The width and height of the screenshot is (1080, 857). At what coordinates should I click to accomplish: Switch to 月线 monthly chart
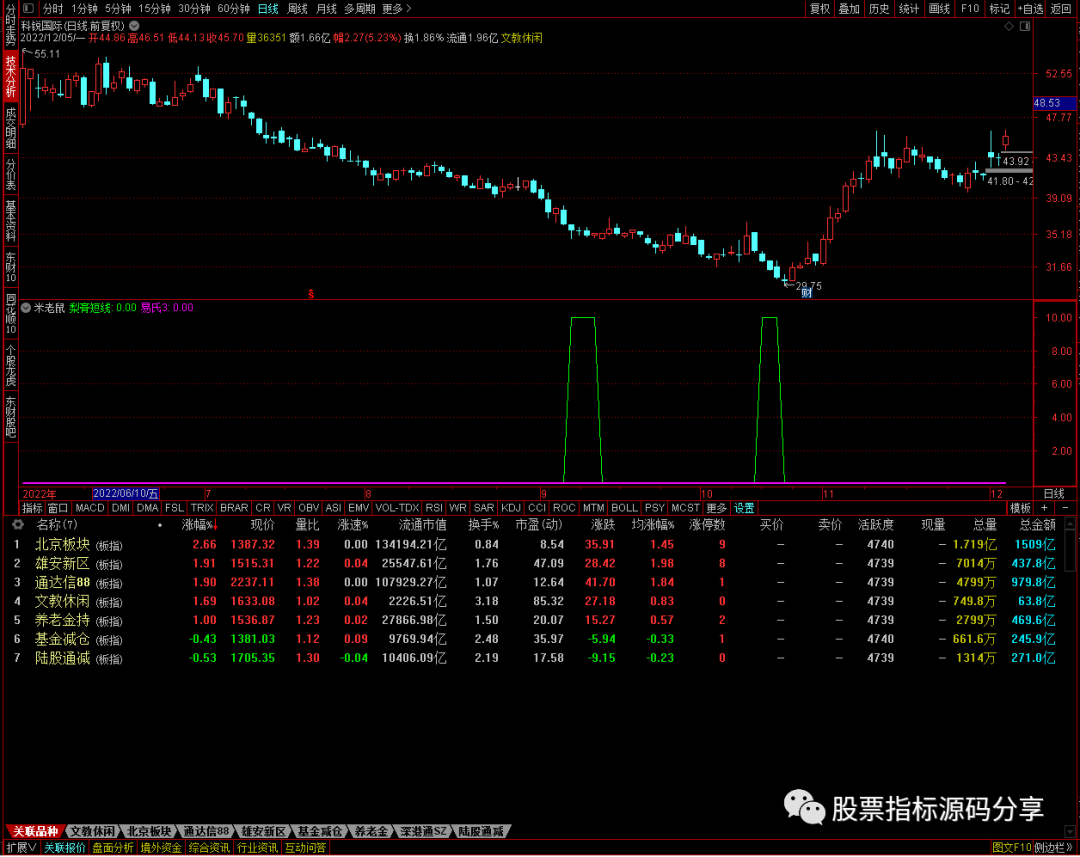point(326,9)
